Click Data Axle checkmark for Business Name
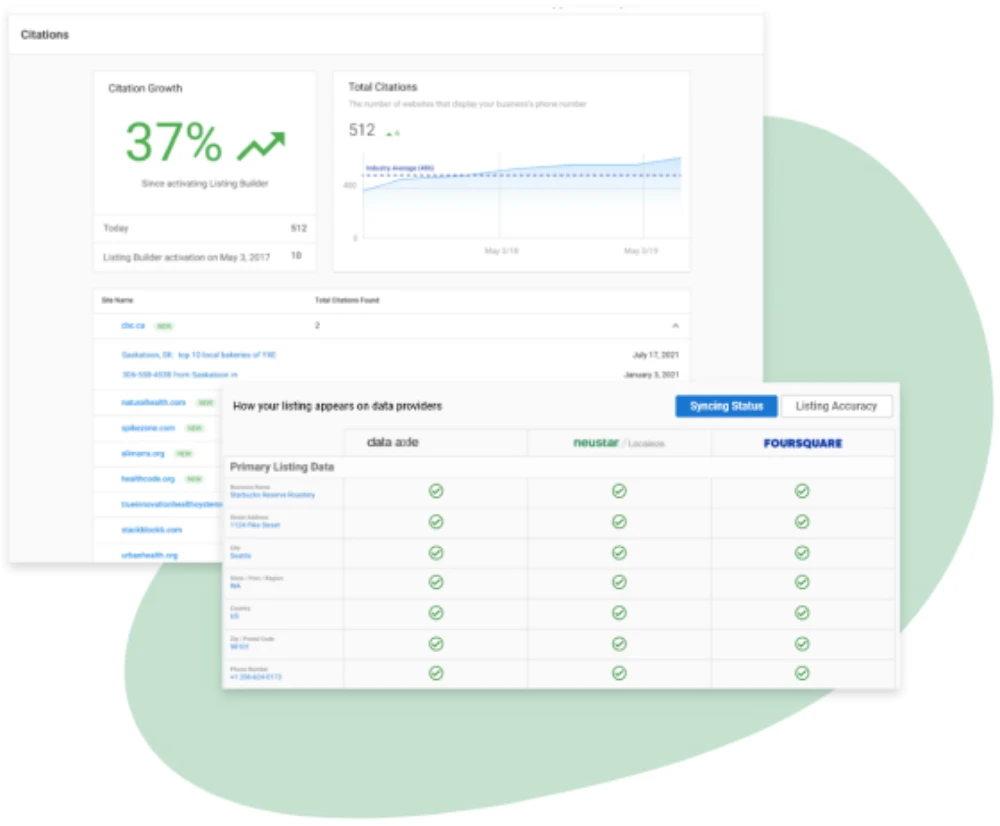This screenshot has width=1000, height=826. pyautogui.click(x=436, y=491)
